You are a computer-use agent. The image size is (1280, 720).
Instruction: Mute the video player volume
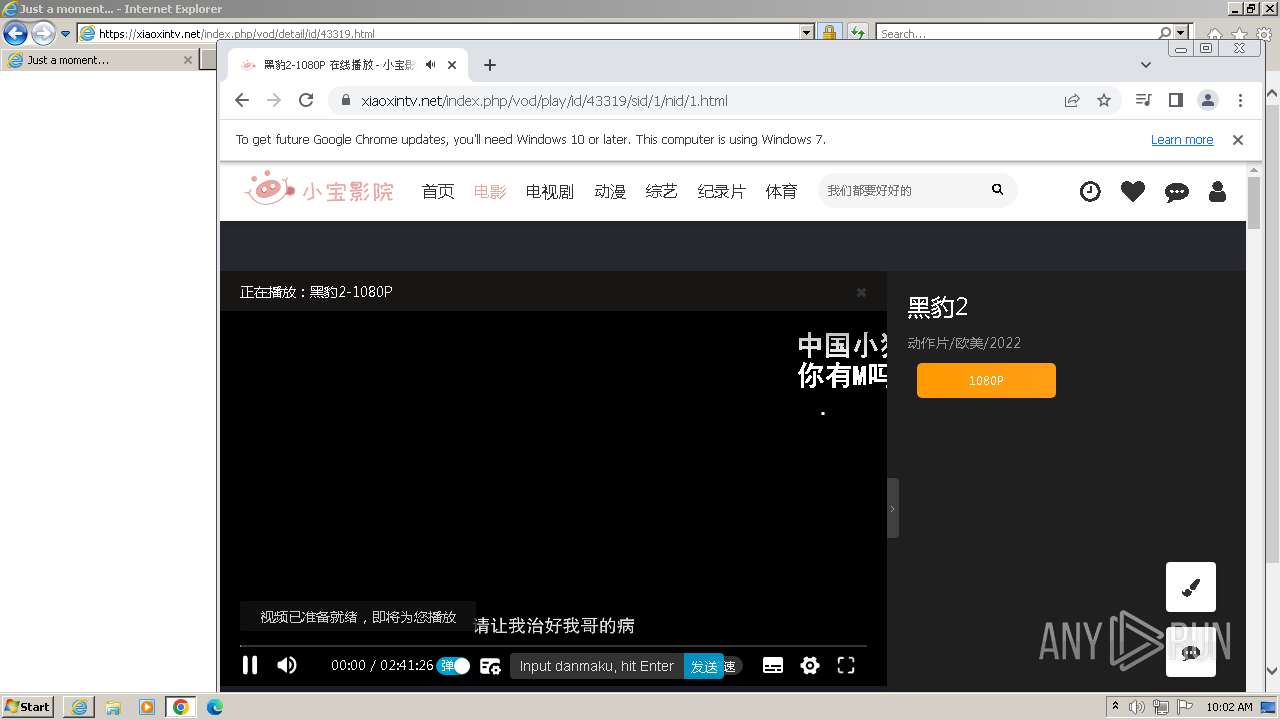click(287, 665)
